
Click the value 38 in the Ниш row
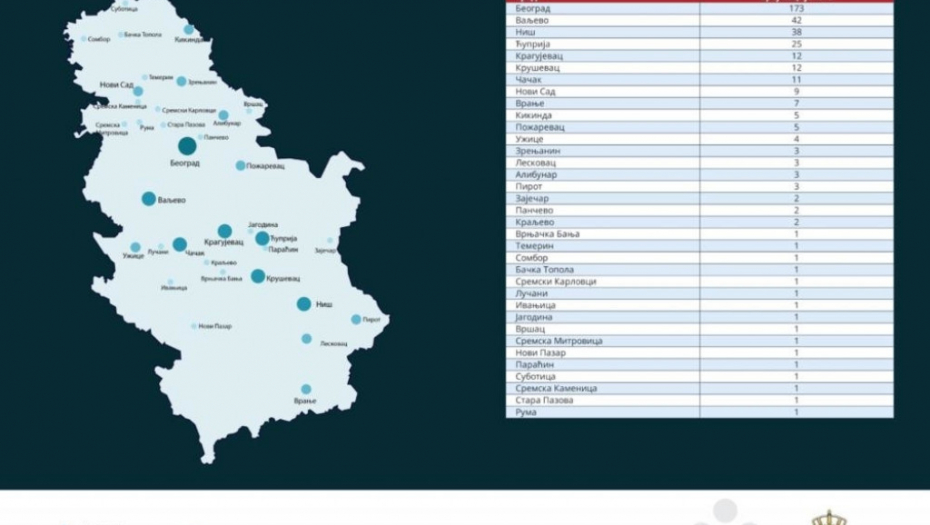point(796,32)
